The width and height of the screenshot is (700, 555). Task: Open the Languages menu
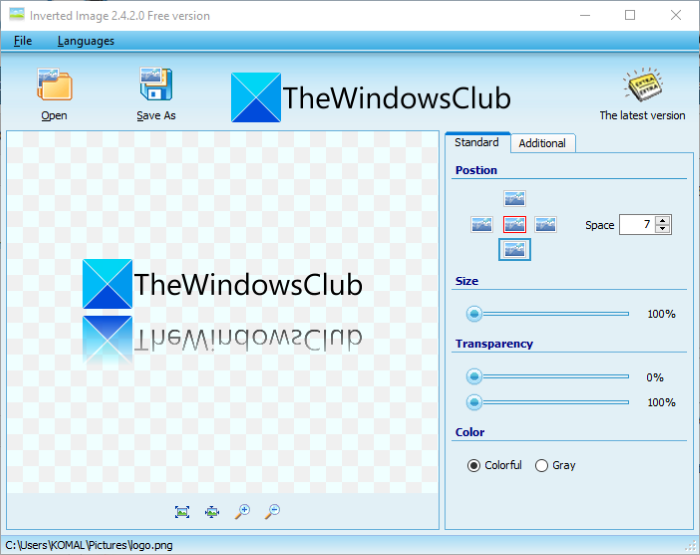coord(86,41)
